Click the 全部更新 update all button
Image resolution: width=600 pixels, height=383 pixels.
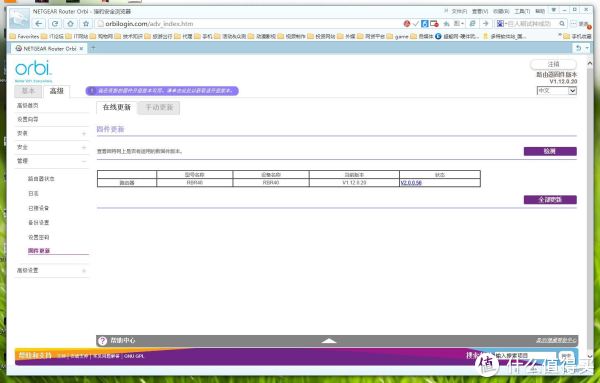550,200
